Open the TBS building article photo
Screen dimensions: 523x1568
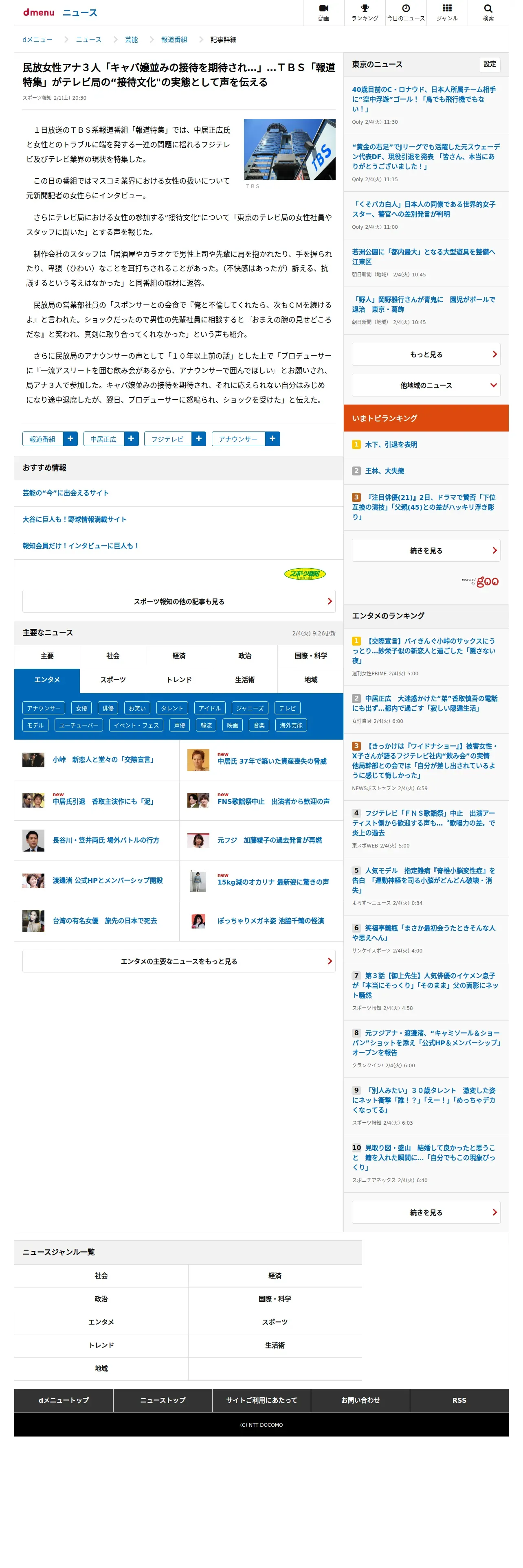[x=289, y=149]
